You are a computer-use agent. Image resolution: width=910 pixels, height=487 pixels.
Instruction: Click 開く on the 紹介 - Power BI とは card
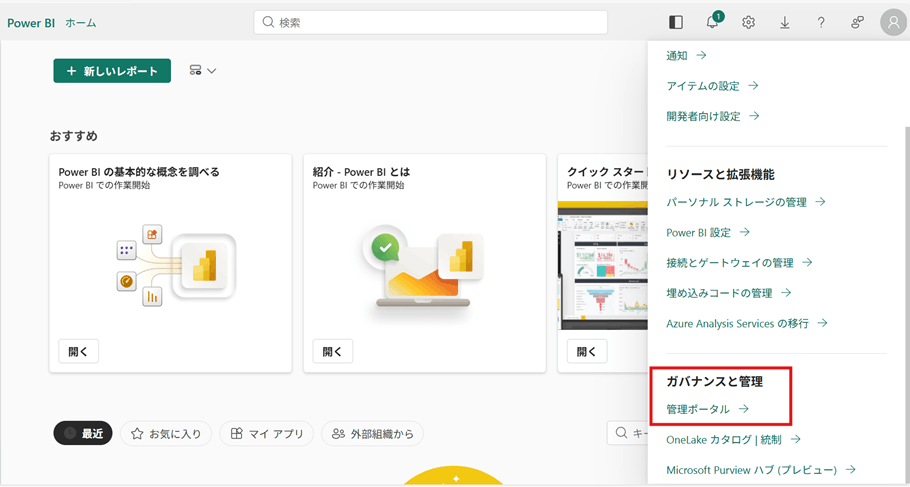coord(332,351)
